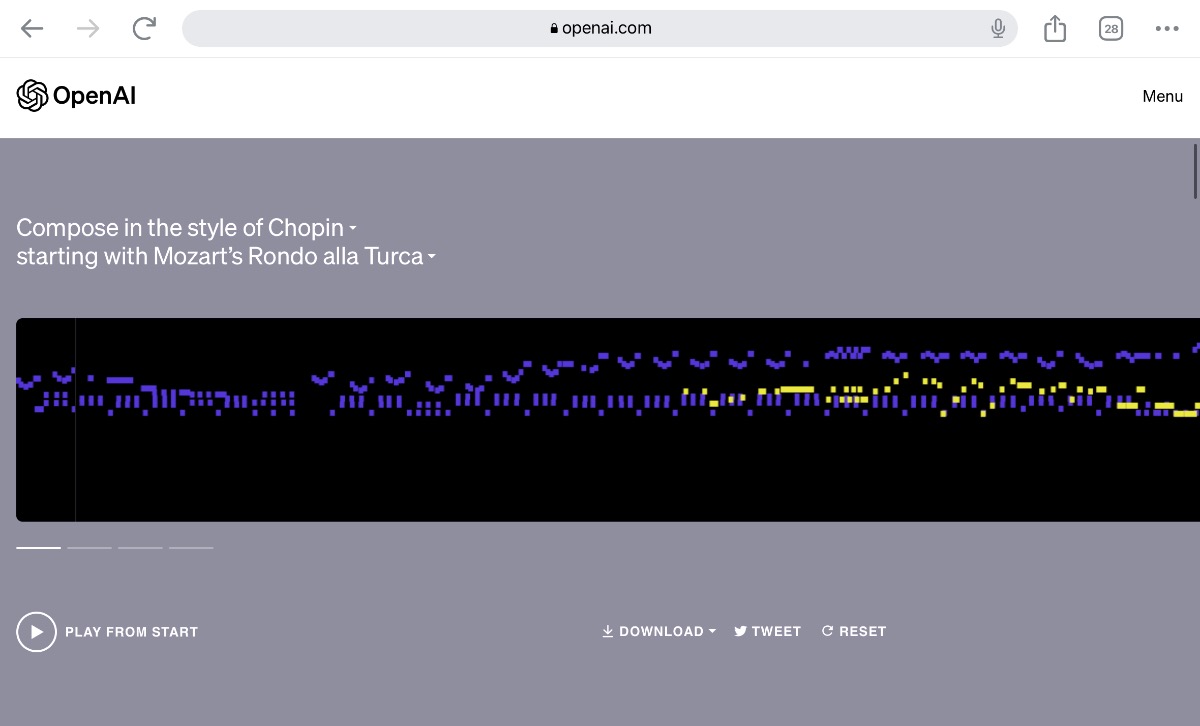Click the TWEET button
This screenshot has width=1200, height=726.
[x=768, y=631]
